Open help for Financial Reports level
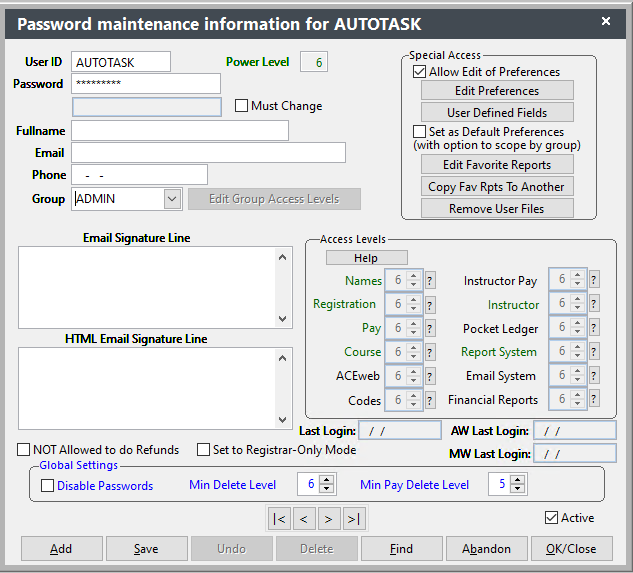The height and width of the screenshot is (573, 633). [x=594, y=399]
